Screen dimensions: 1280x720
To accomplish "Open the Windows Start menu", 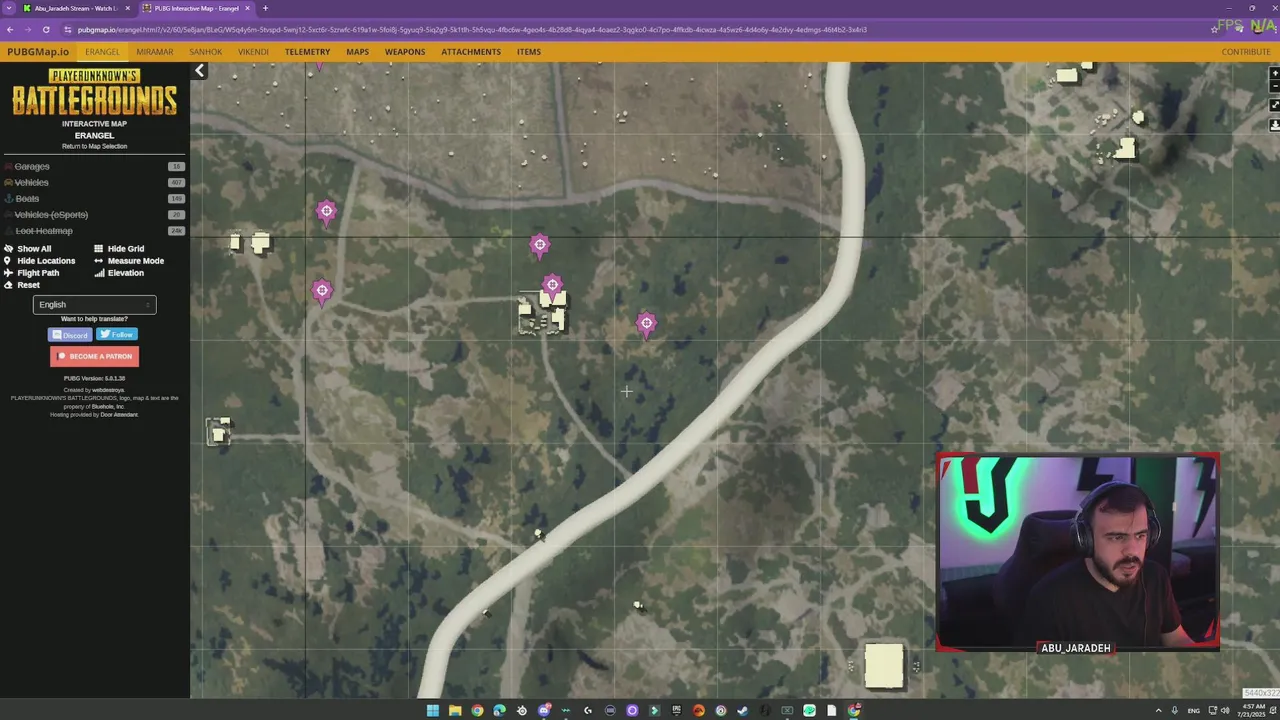I will 432,711.
